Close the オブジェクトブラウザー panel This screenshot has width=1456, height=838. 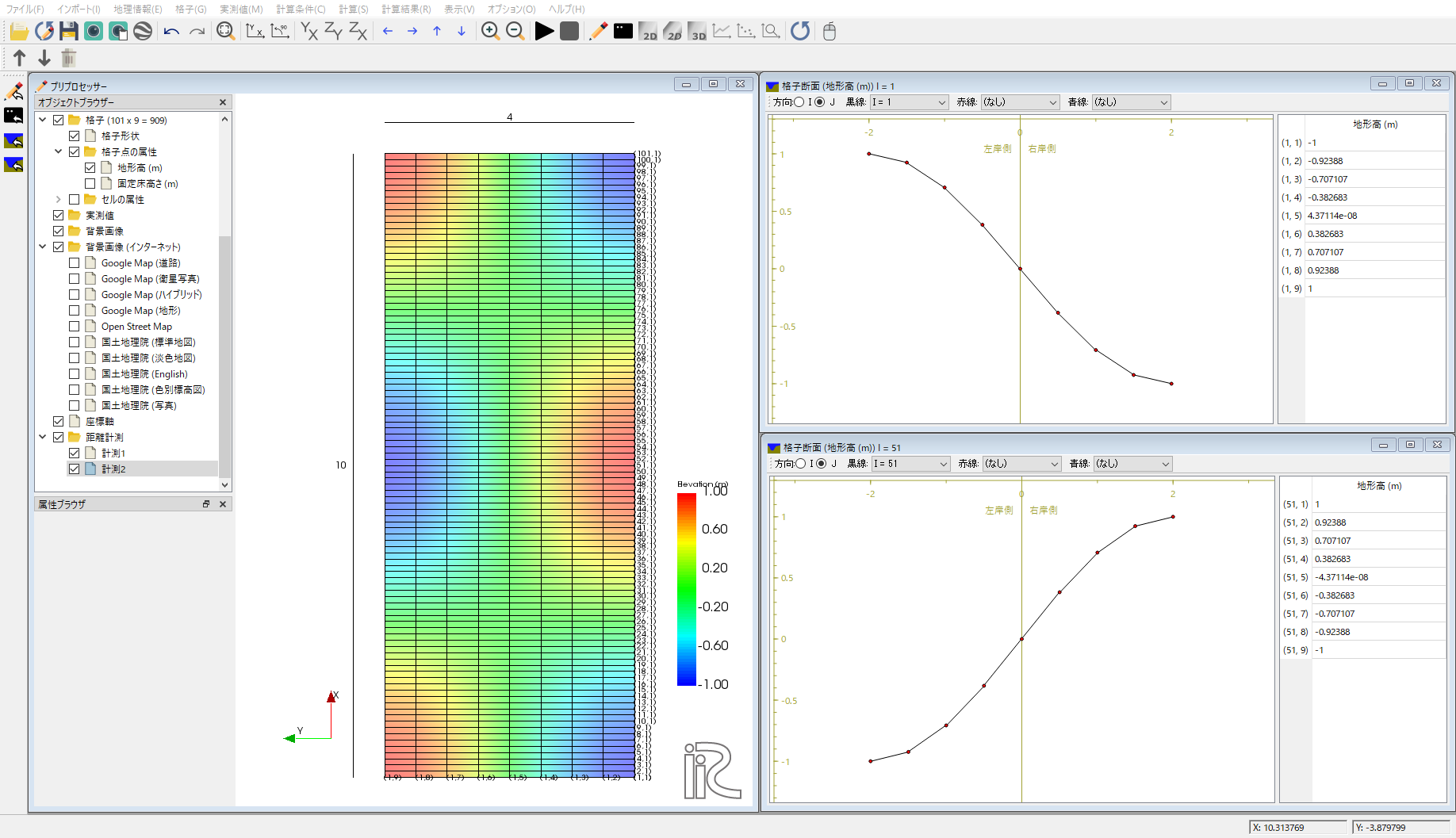pos(223,102)
